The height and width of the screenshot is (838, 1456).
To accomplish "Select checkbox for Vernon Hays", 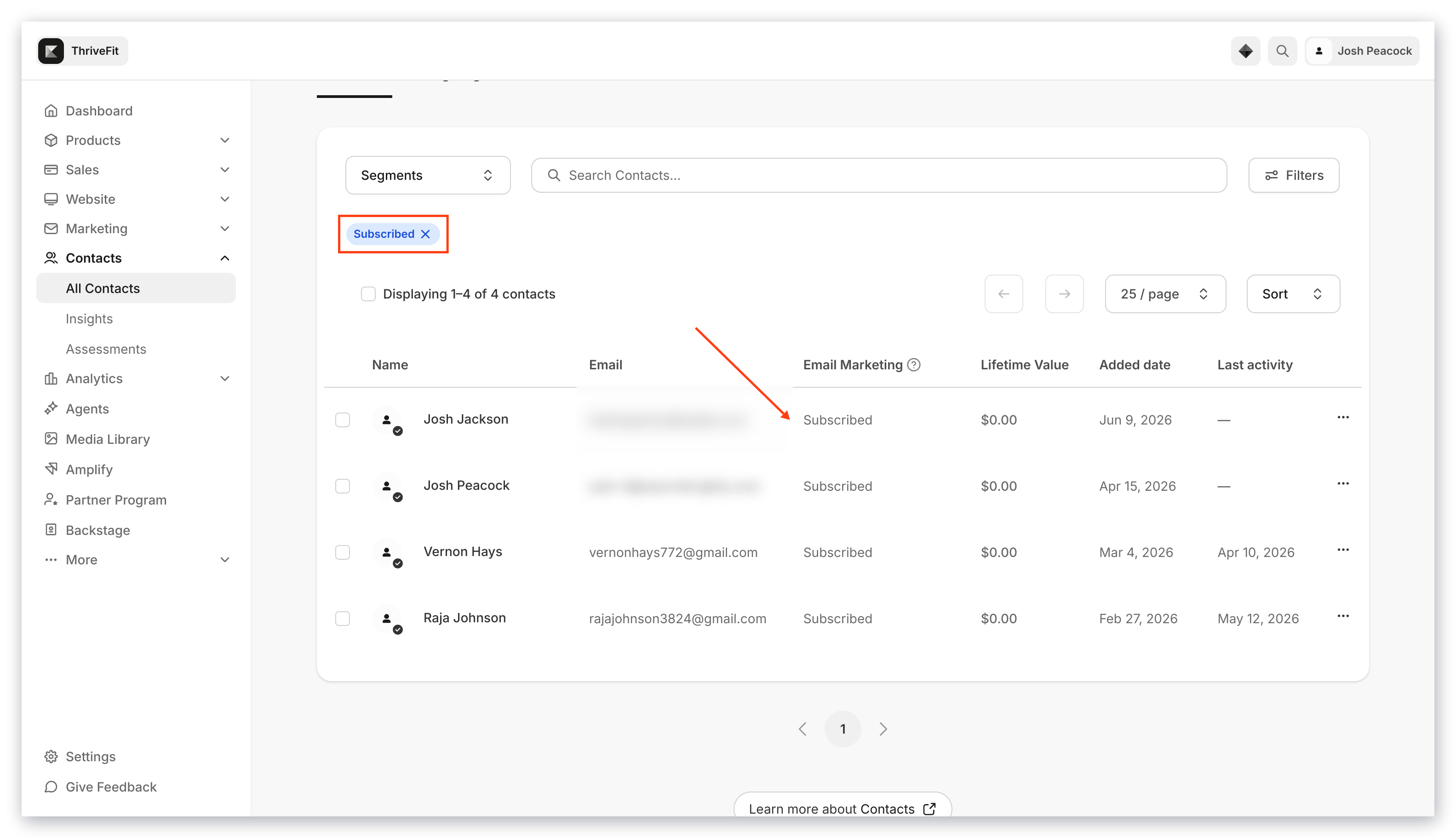I will 343,552.
